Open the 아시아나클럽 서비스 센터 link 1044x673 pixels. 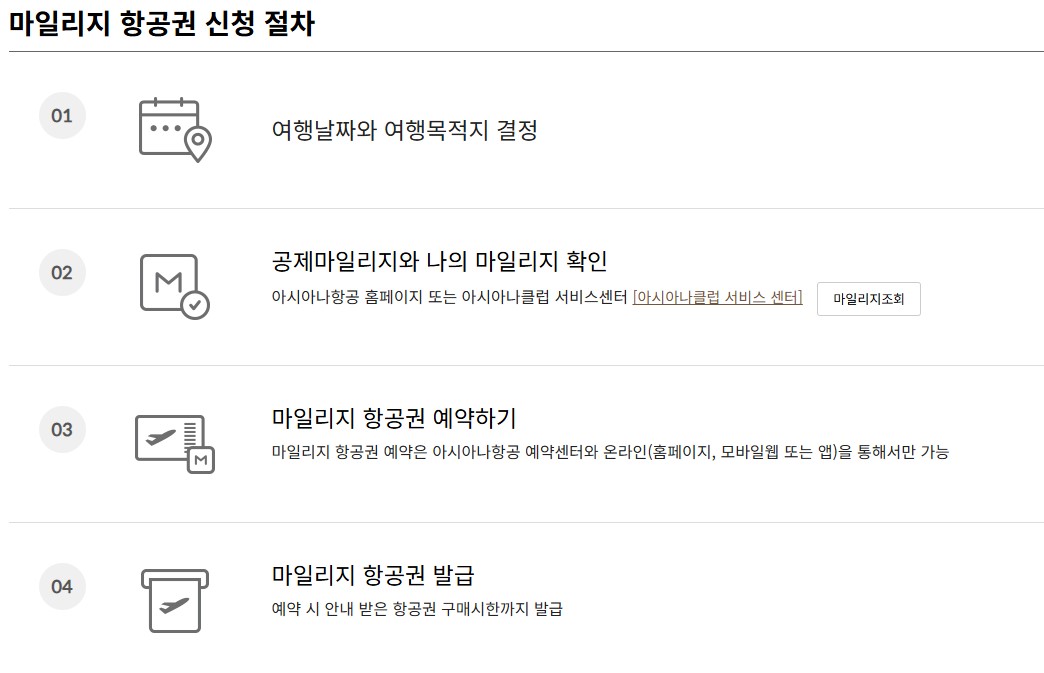[x=719, y=299]
